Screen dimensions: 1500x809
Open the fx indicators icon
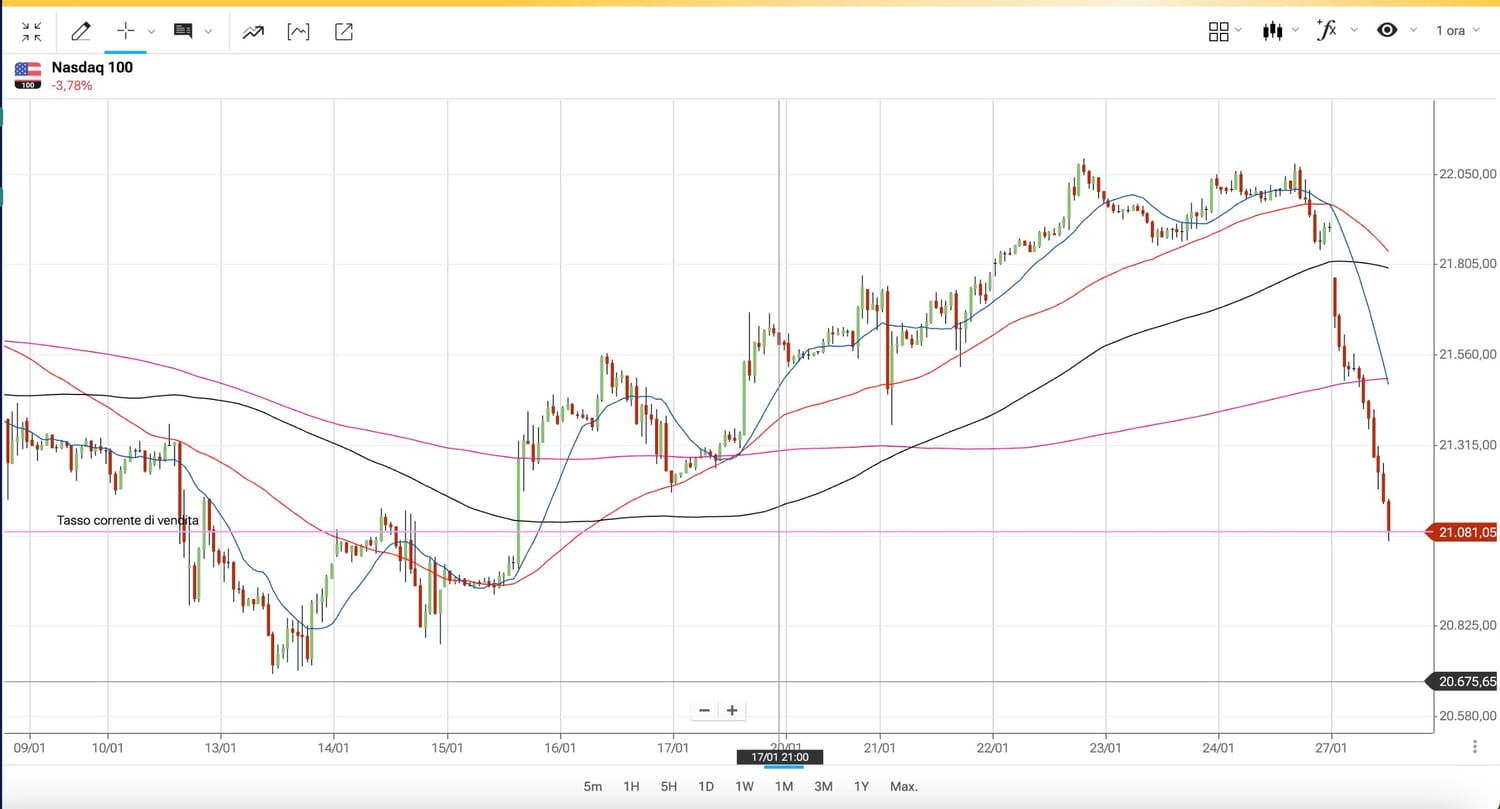point(1327,30)
